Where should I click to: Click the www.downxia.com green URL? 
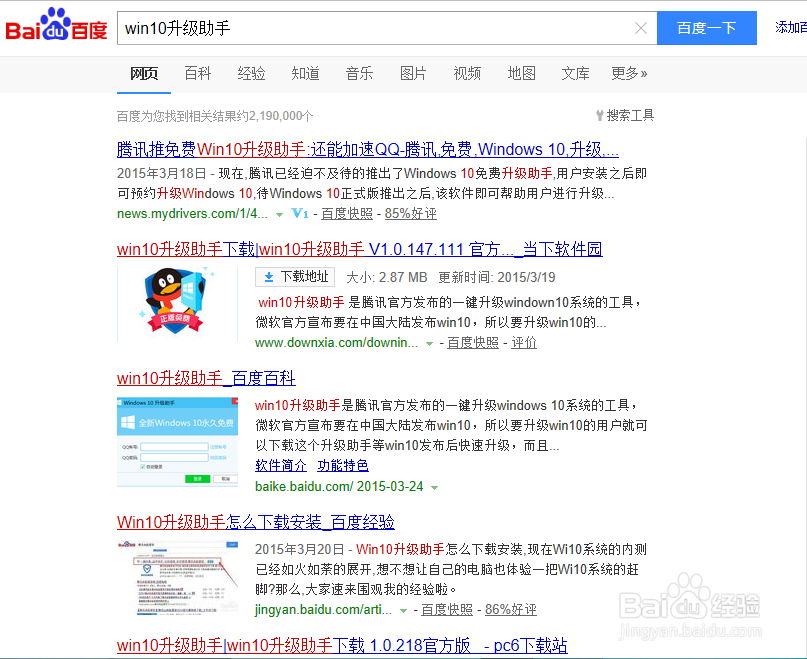pyautogui.click(x=336, y=342)
